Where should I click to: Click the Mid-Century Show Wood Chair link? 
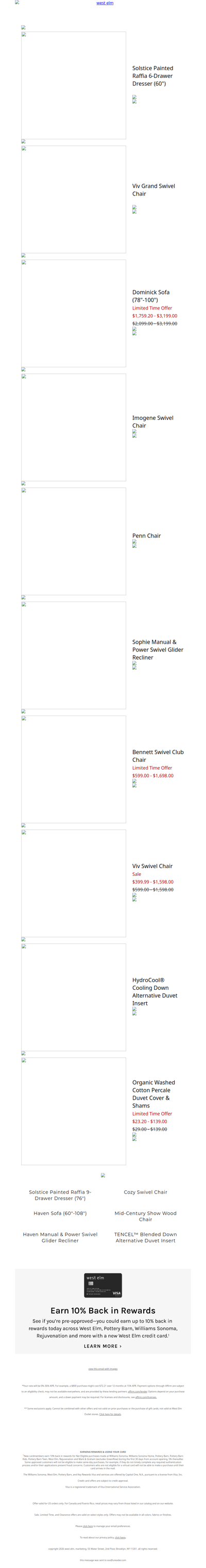[x=146, y=1216]
